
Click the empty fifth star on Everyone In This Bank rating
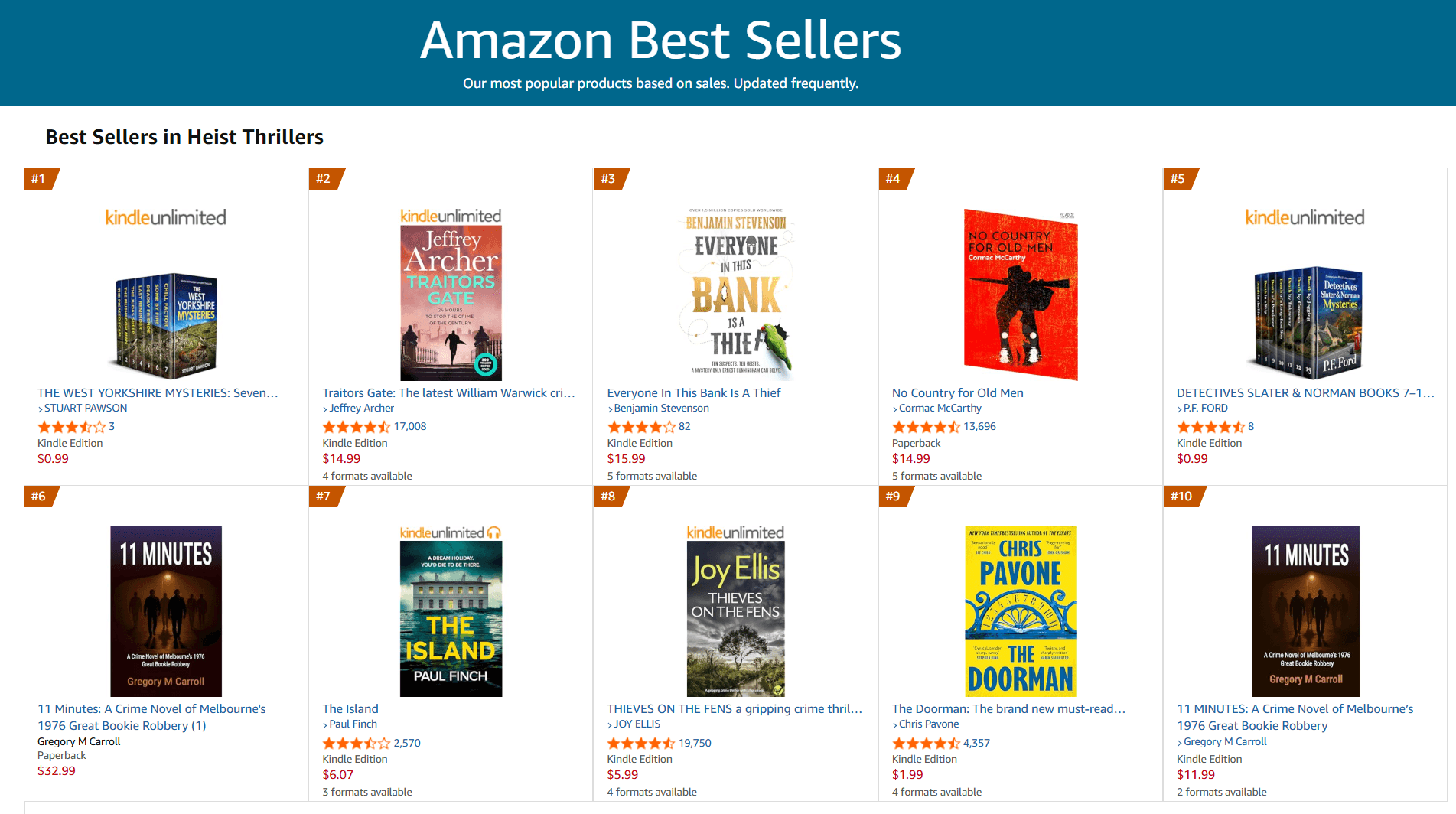coord(671,426)
